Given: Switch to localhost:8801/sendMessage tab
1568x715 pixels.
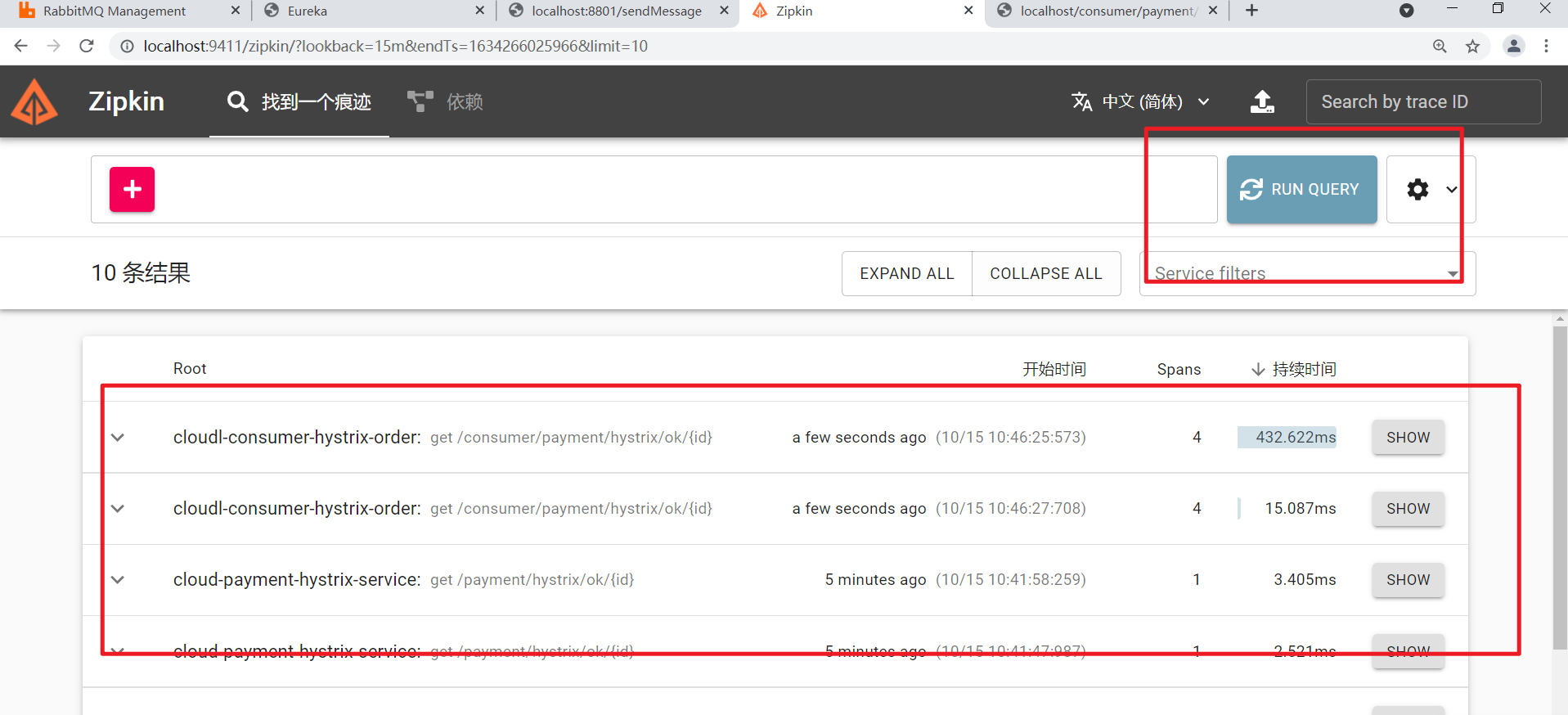Looking at the screenshot, I should click(x=617, y=11).
